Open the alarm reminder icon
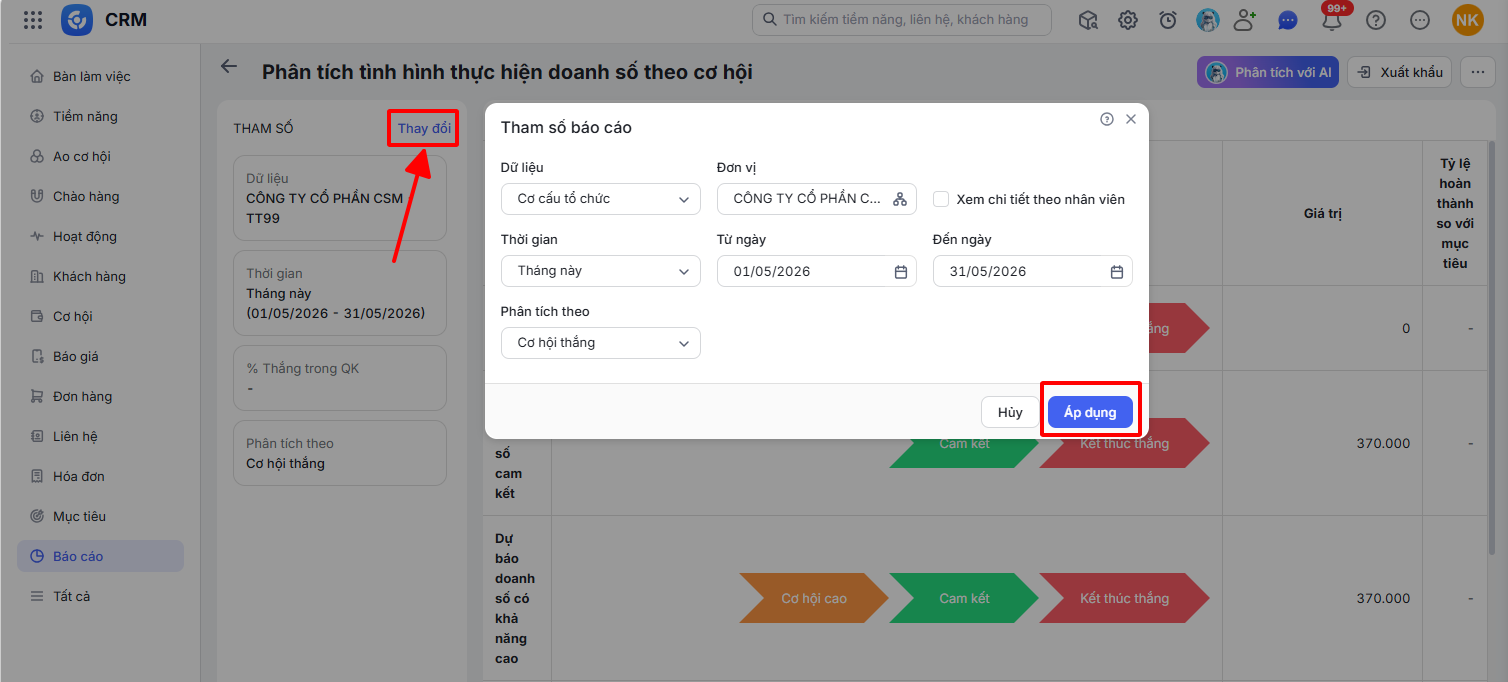The width and height of the screenshot is (1508, 682). pos(1168,20)
